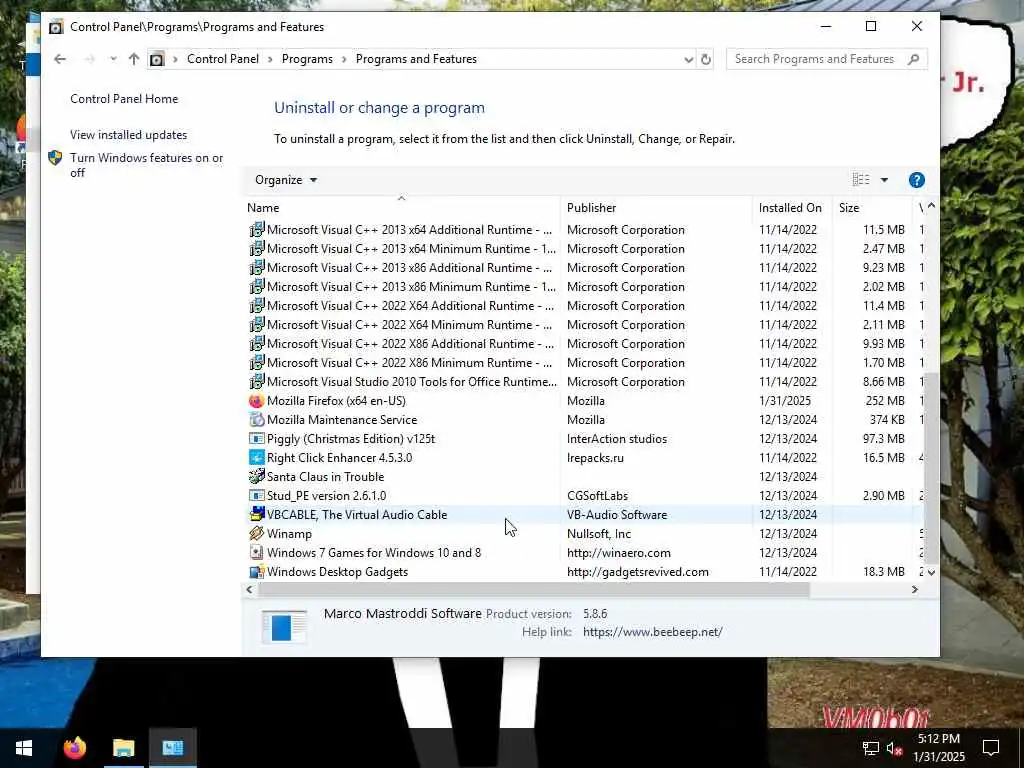Image resolution: width=1024 pixels, height=768 pixels.
Task: Click http://winaero.com publisher cell
Action: click(618, 552)
